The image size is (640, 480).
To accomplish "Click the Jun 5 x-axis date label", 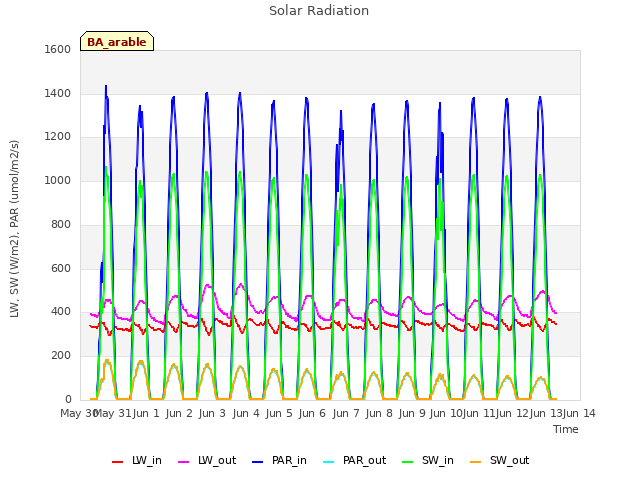I will pos(279,413).
